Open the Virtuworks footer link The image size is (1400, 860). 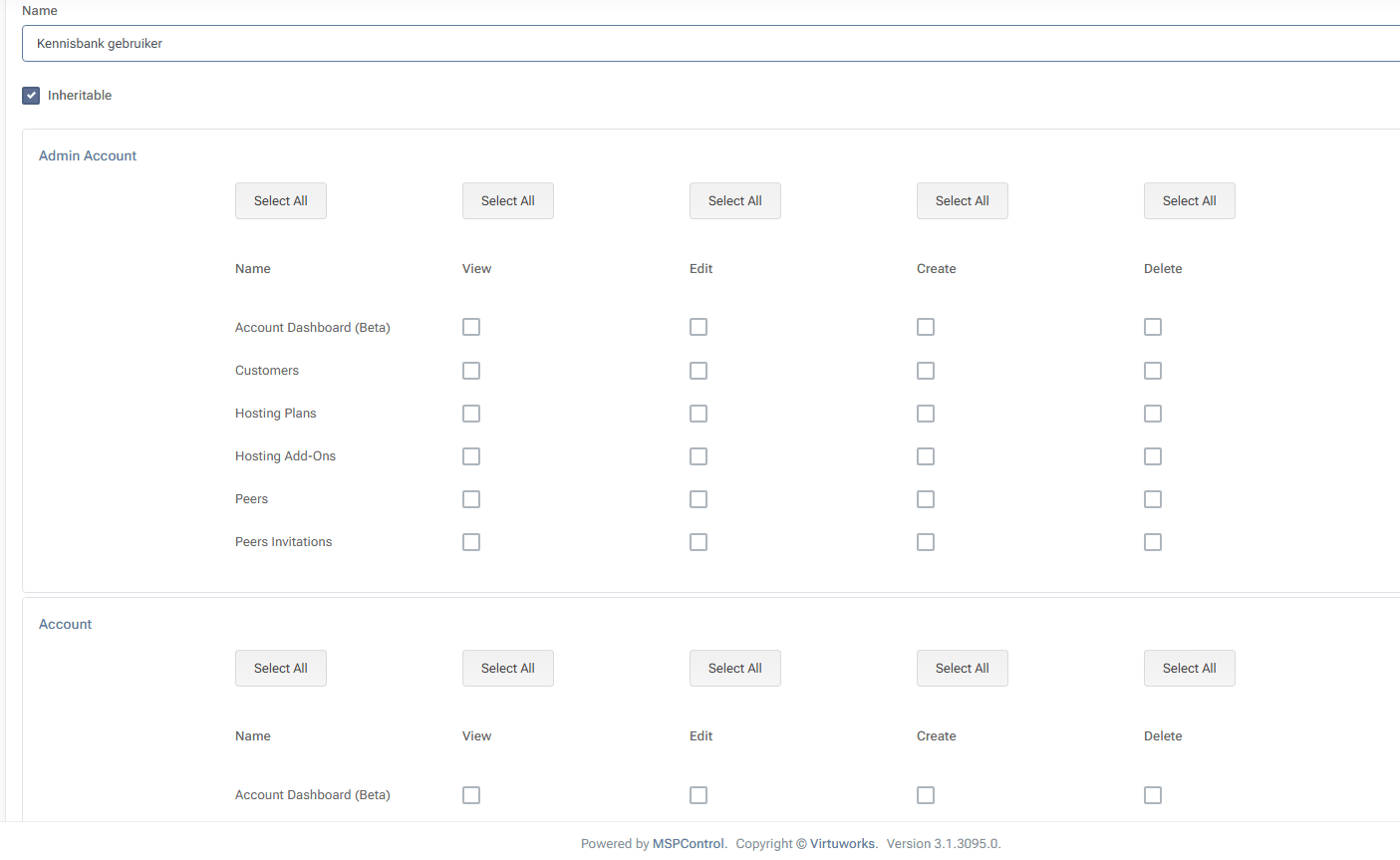pos(842,844)
